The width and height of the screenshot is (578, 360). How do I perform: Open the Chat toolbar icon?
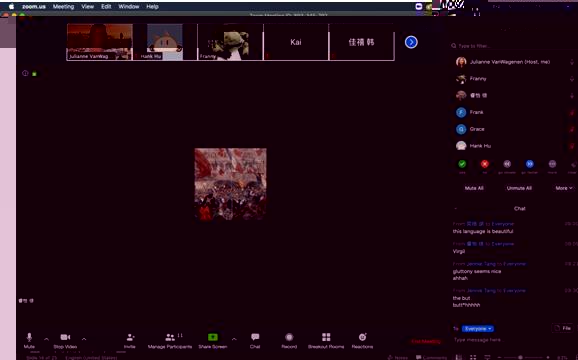pyautogui.click(x=255, y=337)
